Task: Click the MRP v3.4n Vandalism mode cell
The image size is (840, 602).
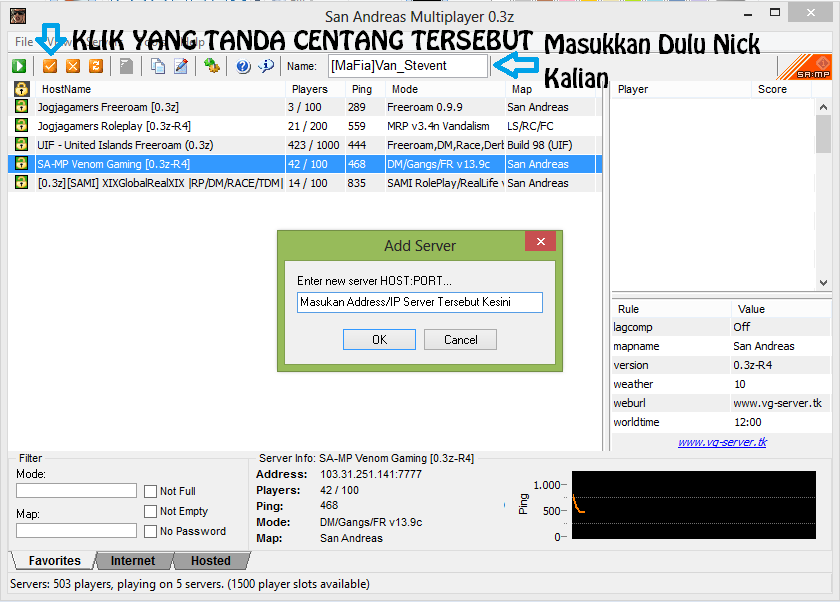Action: [x=438, y=126]
